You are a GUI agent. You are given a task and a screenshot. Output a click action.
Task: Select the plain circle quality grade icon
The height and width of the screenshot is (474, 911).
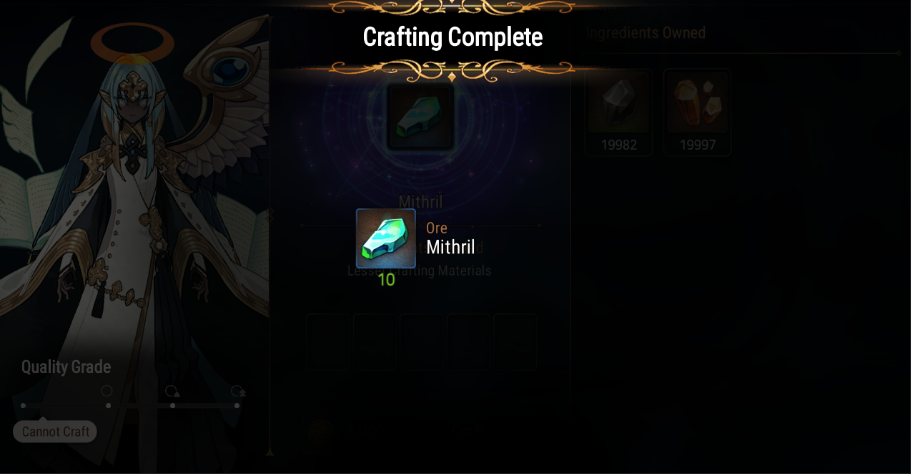click(107, 391)
